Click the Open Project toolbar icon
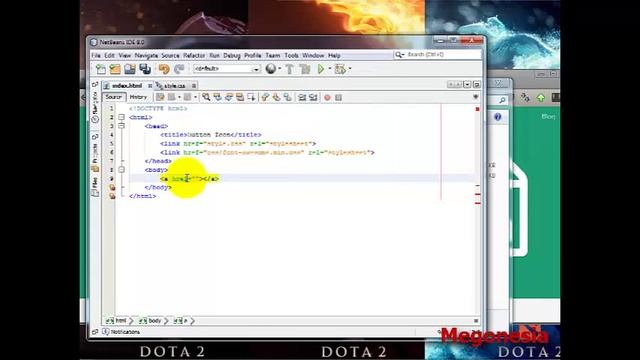This screenshot has width=640, height=360. coord(130,69)
